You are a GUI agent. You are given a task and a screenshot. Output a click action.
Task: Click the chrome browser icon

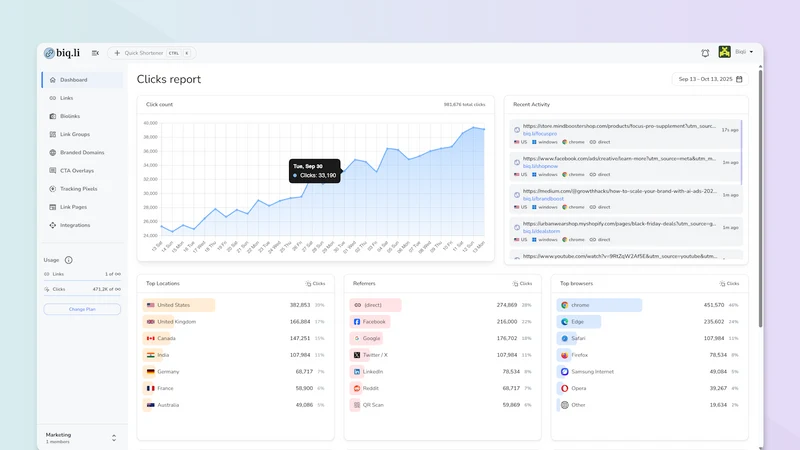pos(565,305)
